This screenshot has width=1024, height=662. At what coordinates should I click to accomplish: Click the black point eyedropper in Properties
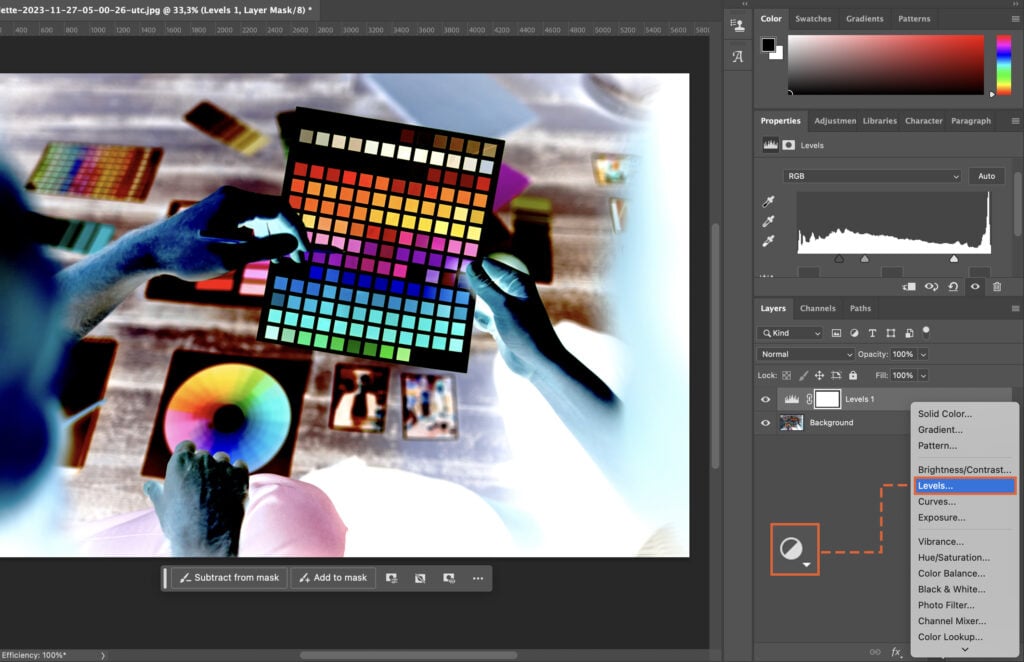tap(766, 202)
